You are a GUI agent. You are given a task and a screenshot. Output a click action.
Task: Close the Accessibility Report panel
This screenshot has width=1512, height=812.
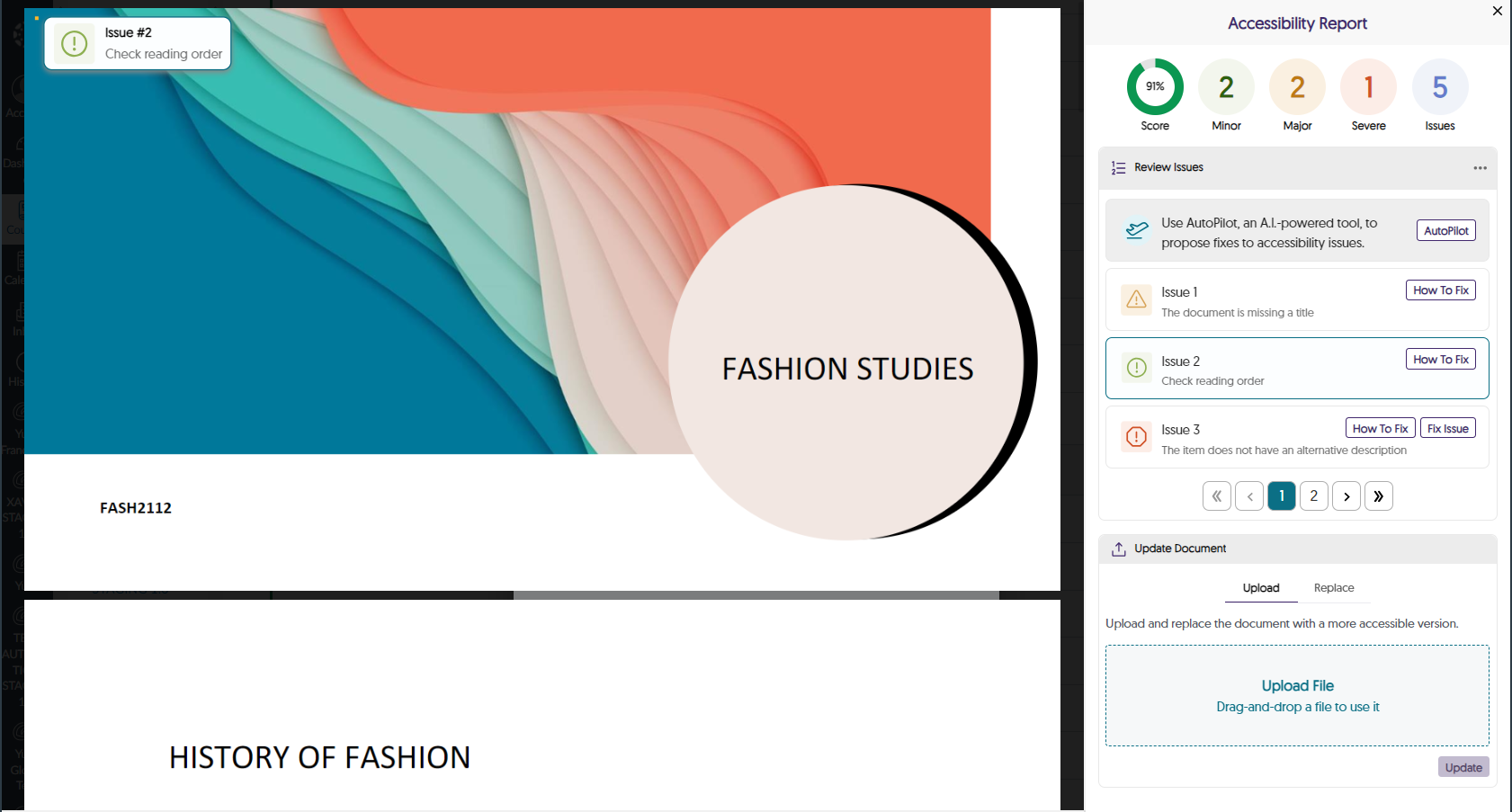(1497, 11)
